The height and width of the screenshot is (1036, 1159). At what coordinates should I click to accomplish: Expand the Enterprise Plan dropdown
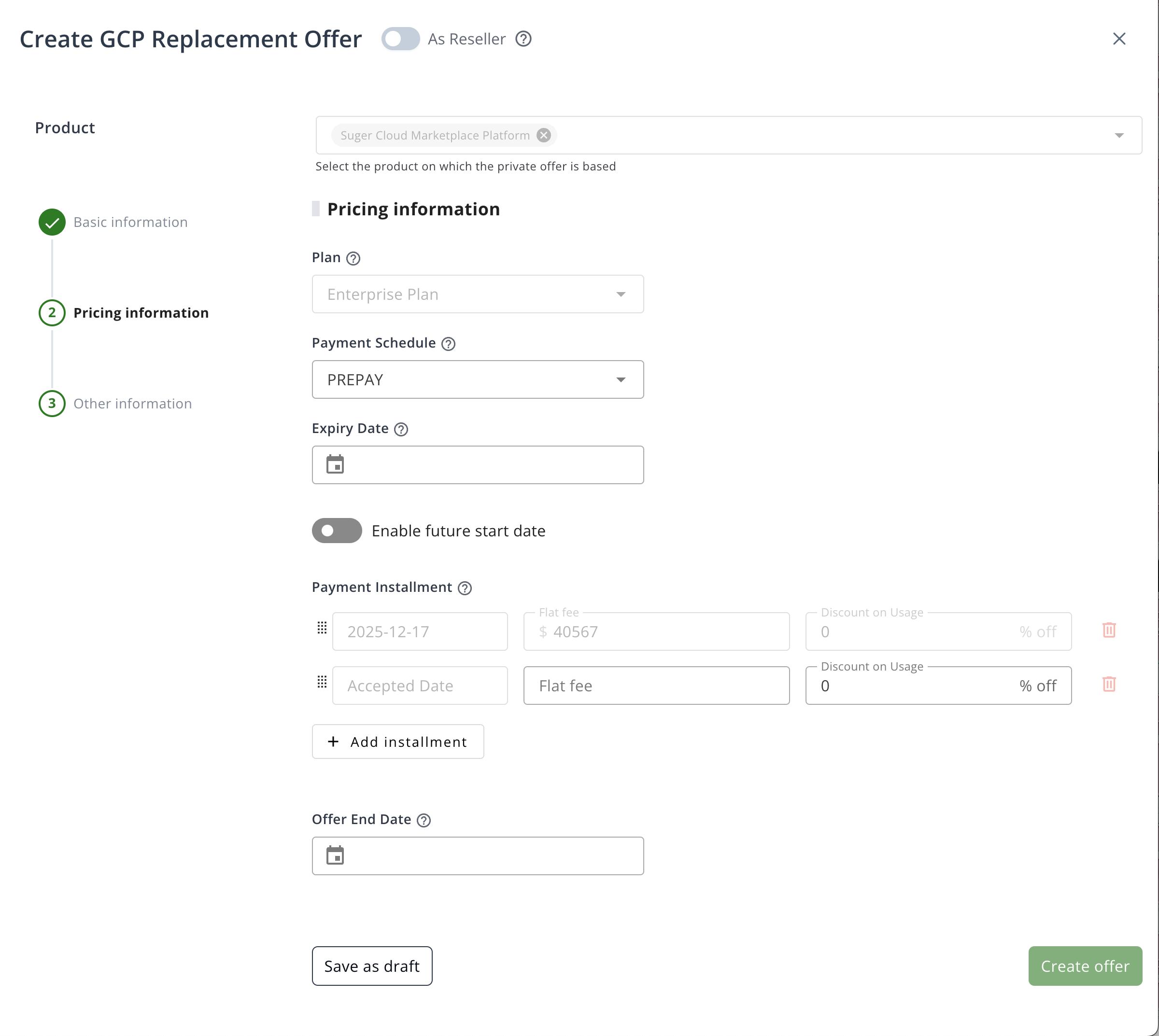coord(621,294)
